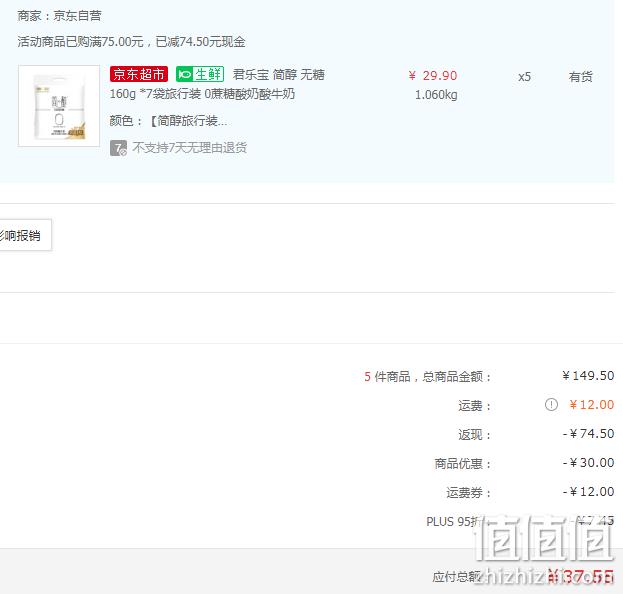The width and height of the screenshot is (623, 594).
Task: Open the shipping fee info icon
Action: coord(551,405)
